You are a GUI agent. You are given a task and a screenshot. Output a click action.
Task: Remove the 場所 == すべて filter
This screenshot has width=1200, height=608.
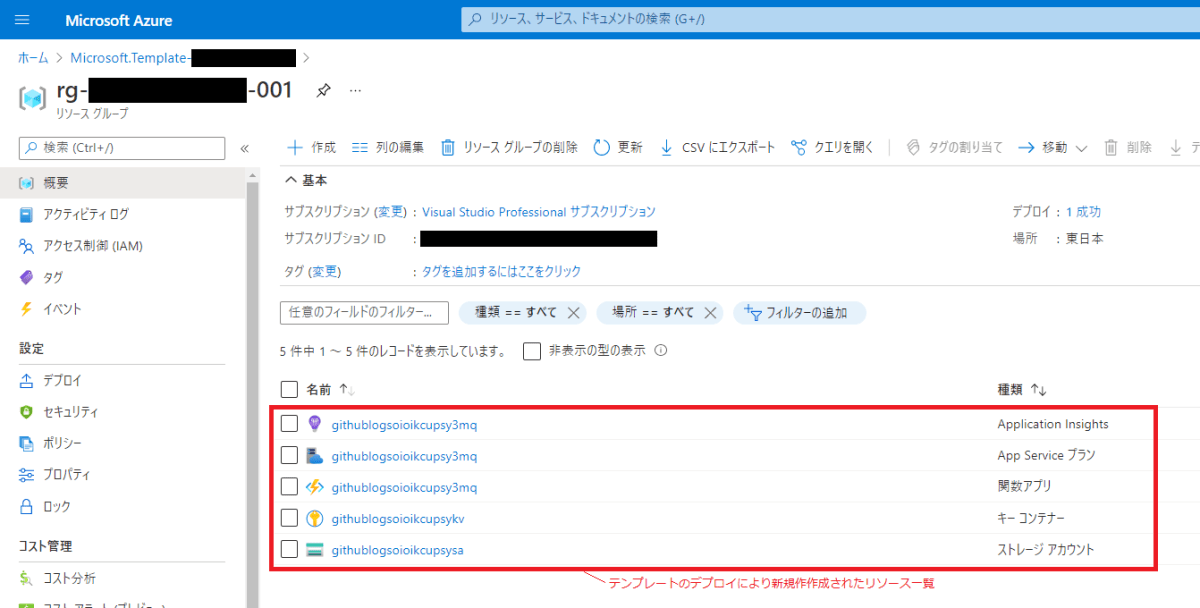point(710,312)
